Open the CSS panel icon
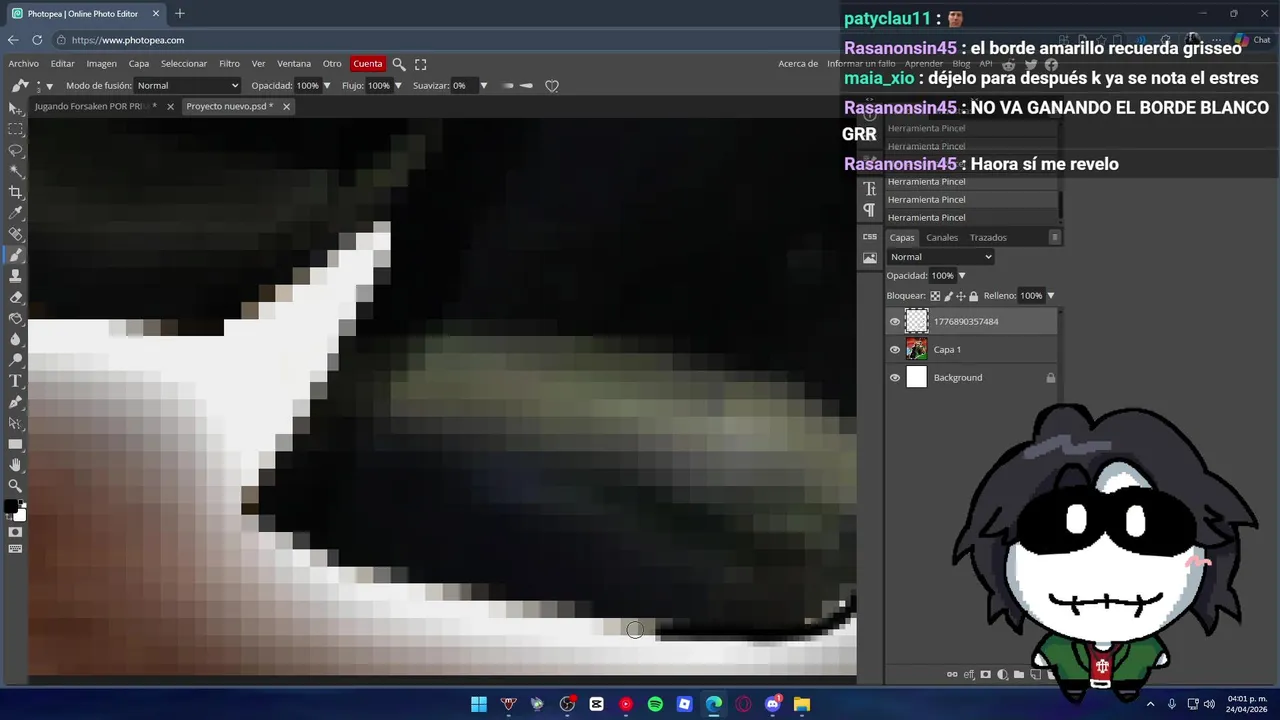Viewport: 1280px width, 720px height. [x=869, y=237]
